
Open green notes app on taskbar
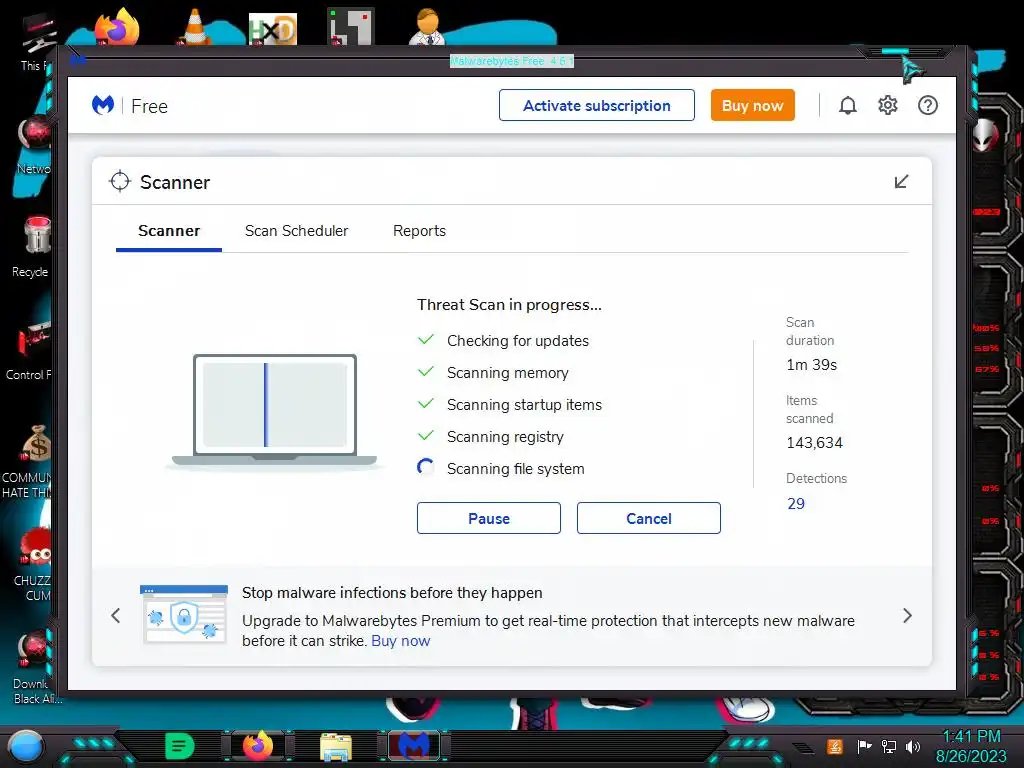point(180,746)
